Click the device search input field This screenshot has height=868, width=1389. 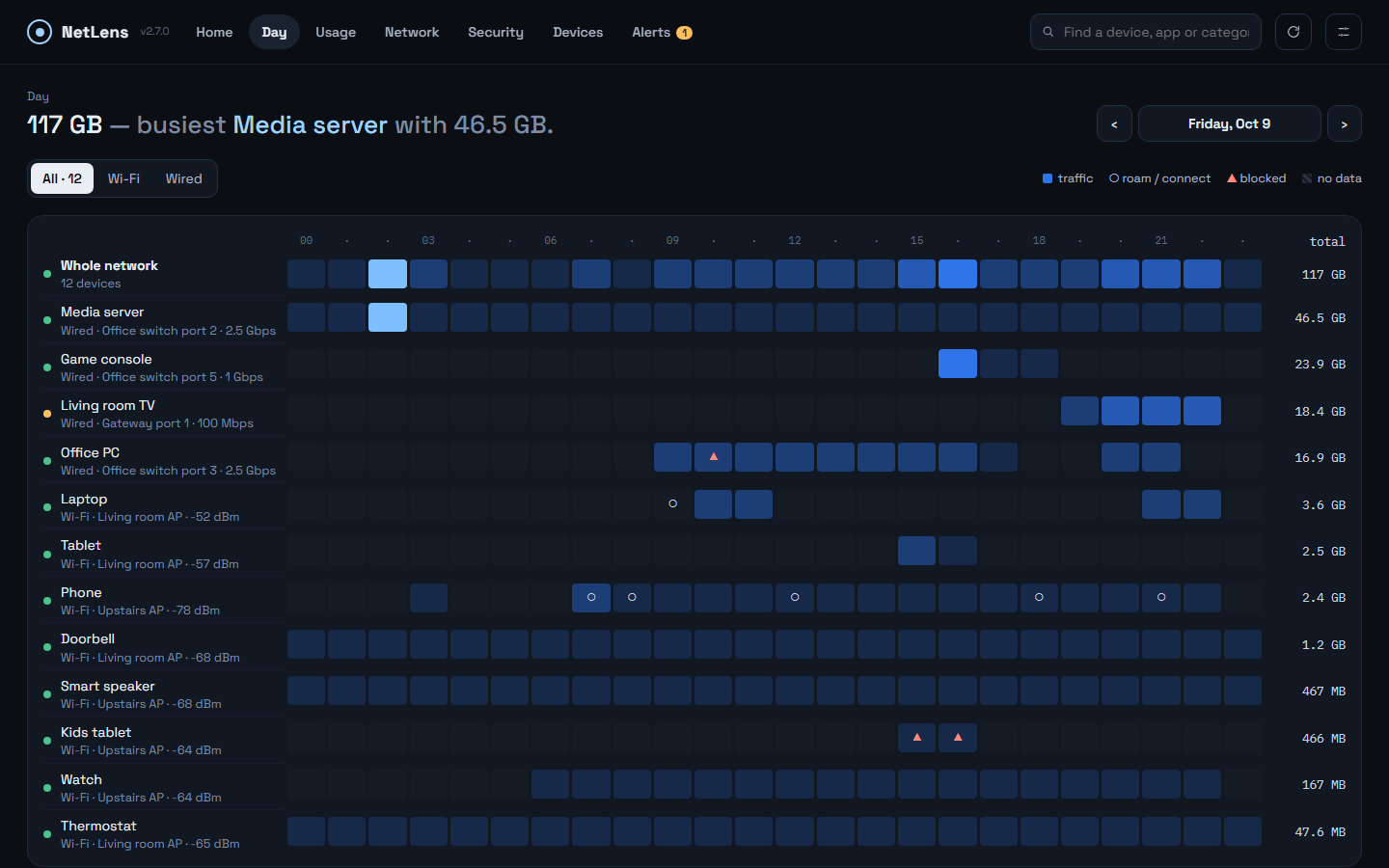[x=1146, y=32]
